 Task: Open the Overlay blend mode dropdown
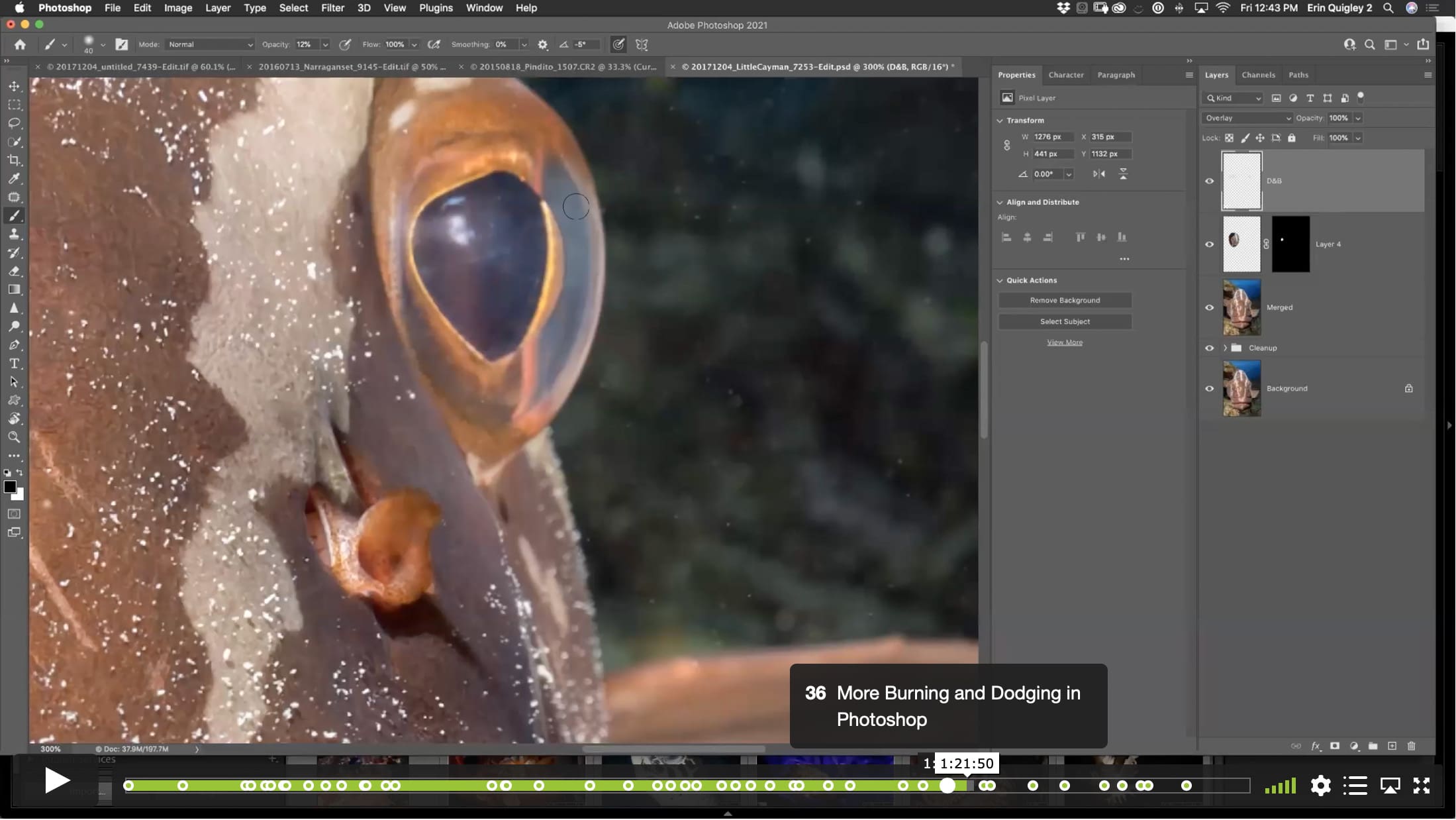(1247, 118)
